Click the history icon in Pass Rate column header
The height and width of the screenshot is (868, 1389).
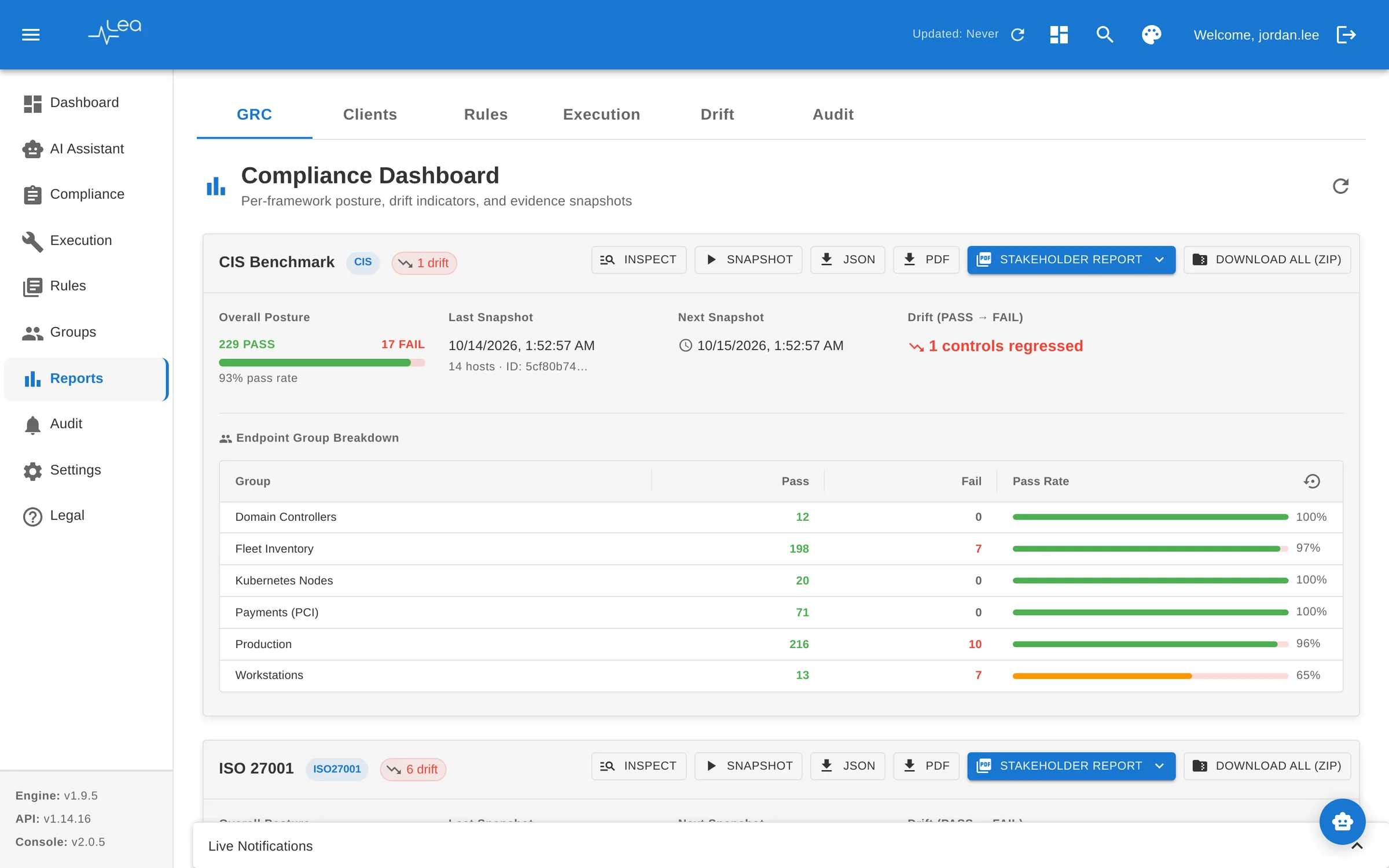point(1312,481)
